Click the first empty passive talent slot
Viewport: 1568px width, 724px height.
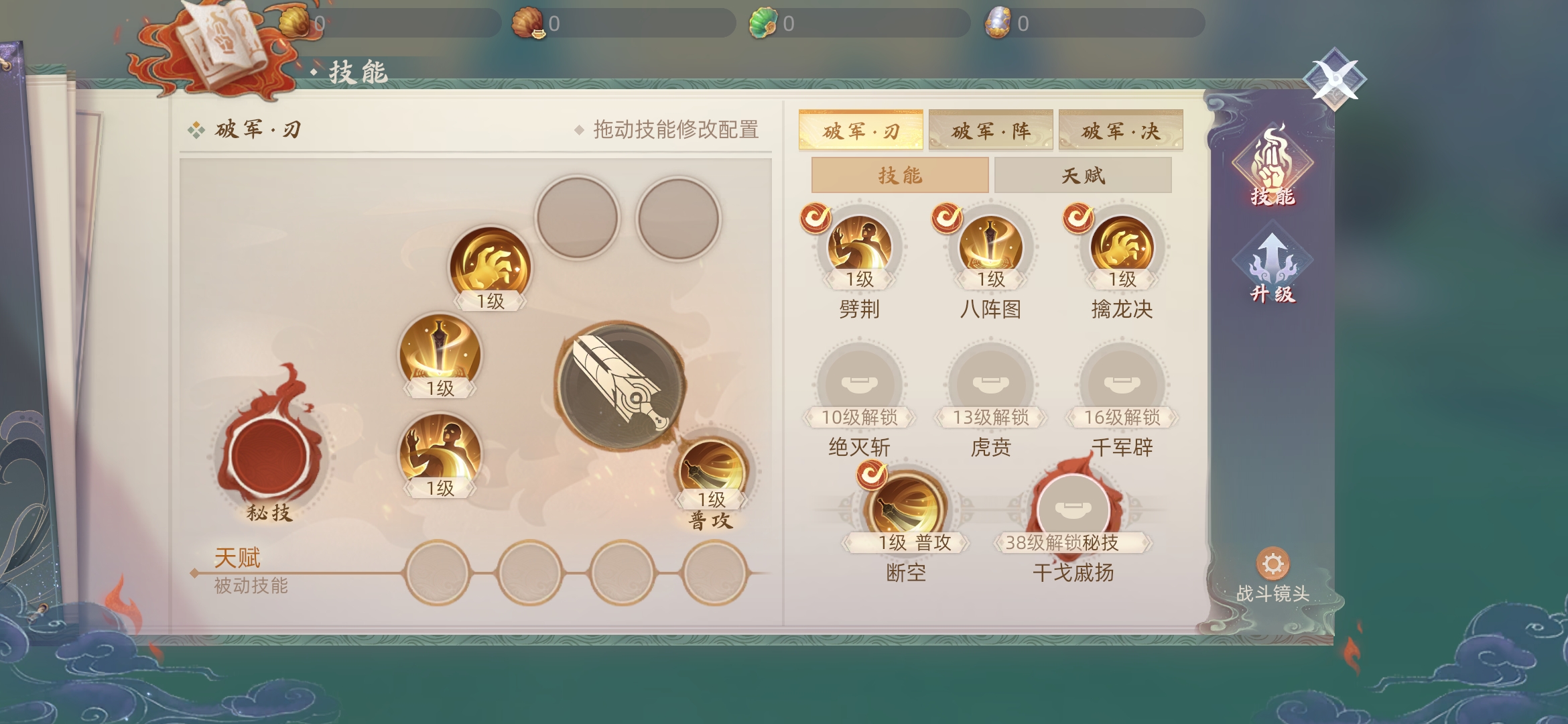(437, 573)
